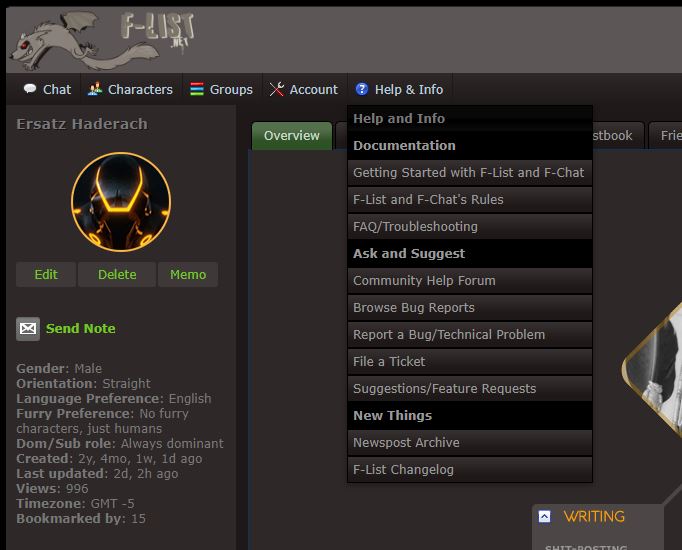Click the character avatar image
Image resolution: width=682 pixels, height=550 pixels.
point(121,202)
